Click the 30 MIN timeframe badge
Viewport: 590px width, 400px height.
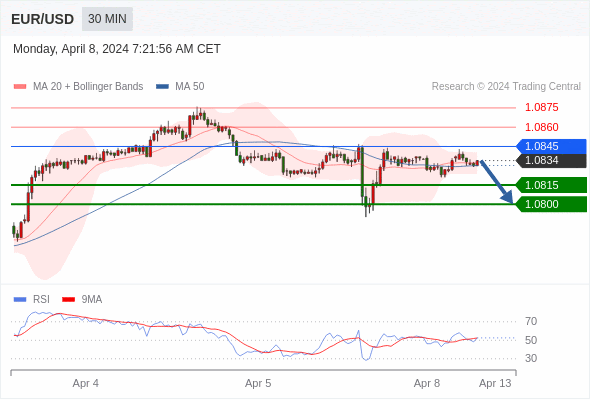click(x=107, y=19)
